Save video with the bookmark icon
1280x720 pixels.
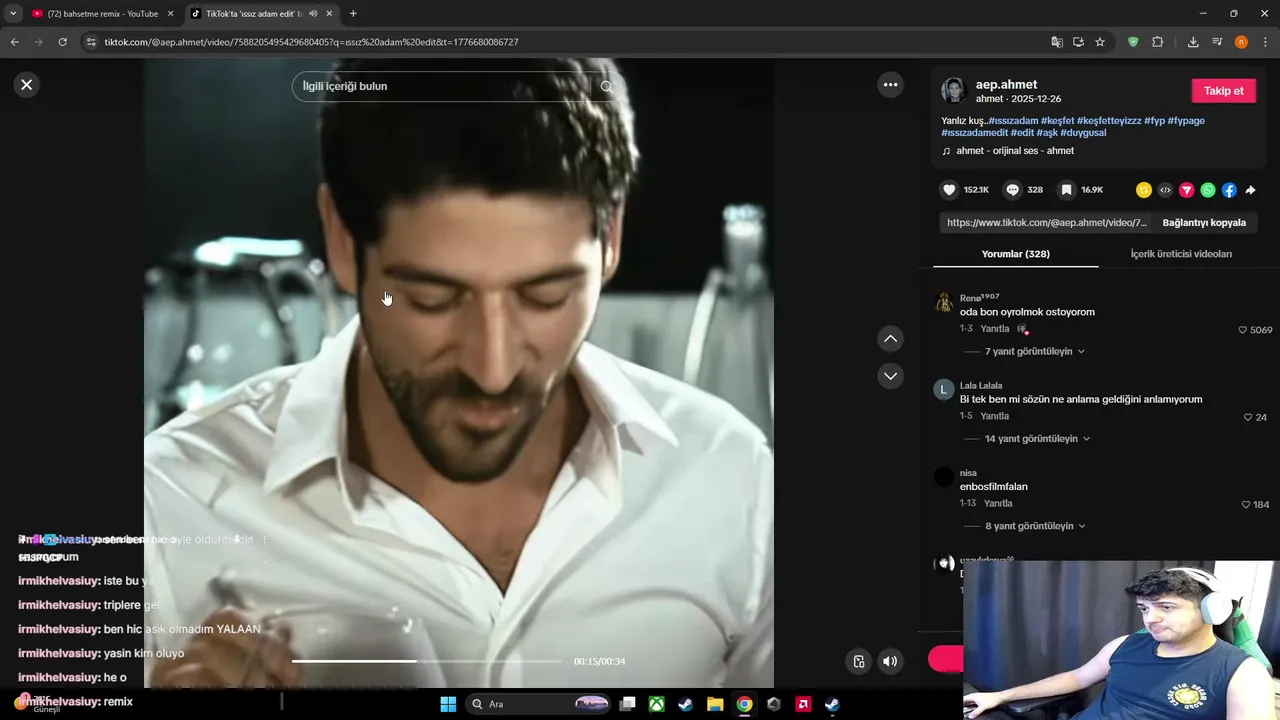tap(1066, 190)
